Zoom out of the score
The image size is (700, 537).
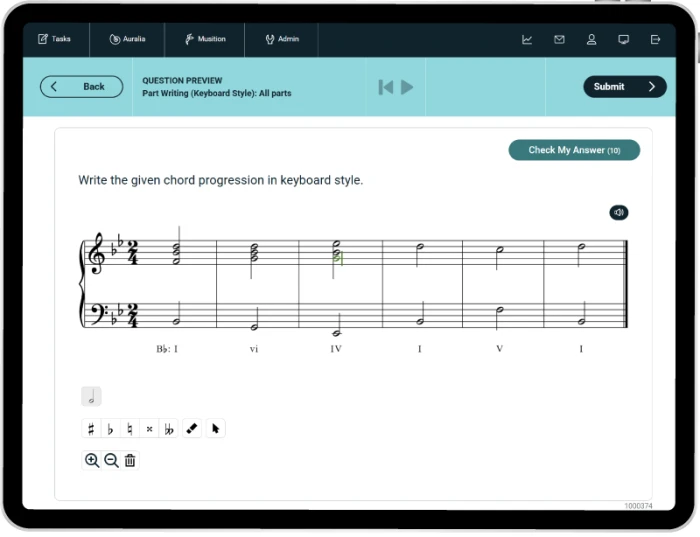pos(111,460)
